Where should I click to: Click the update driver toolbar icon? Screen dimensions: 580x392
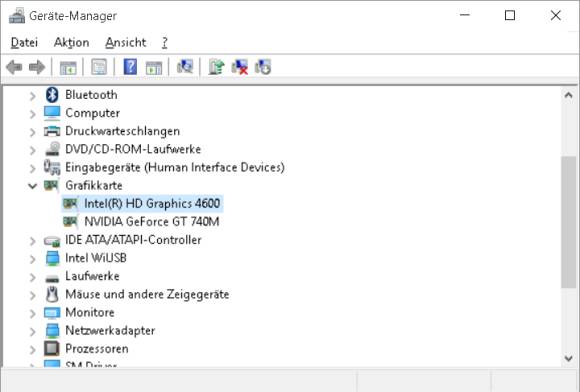[x=216, y=67]
